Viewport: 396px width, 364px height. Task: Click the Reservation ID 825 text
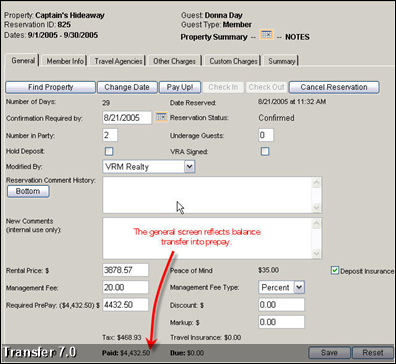click(37, 25)
